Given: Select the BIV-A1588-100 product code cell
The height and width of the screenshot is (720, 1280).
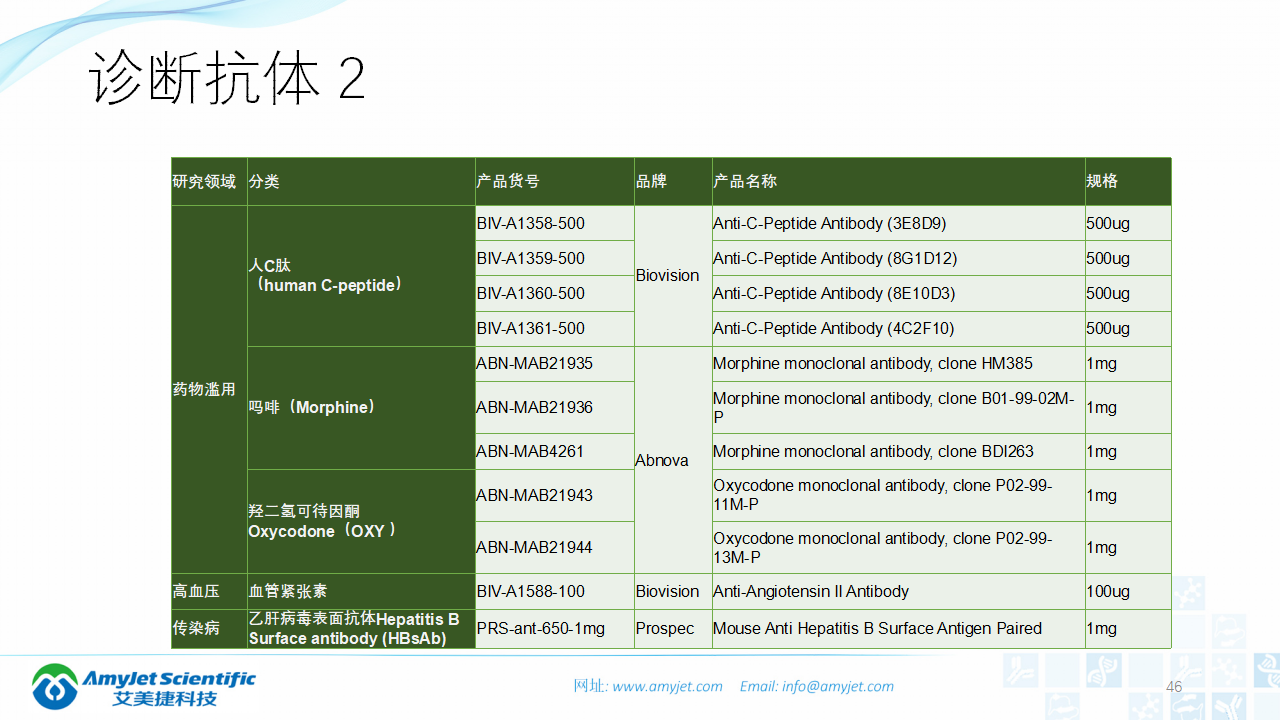Looking at the screenshot, I should [533, 591].
